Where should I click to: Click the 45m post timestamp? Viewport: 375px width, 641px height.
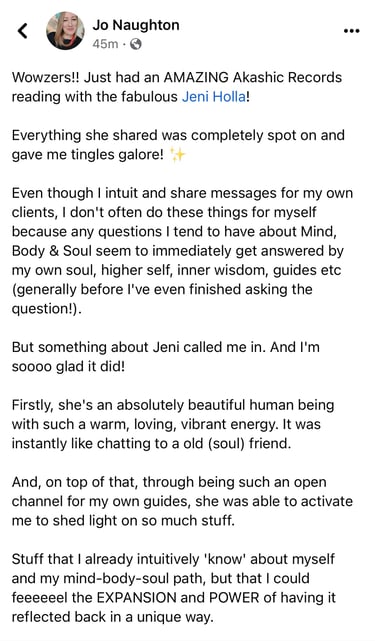[x=105, y=44]
